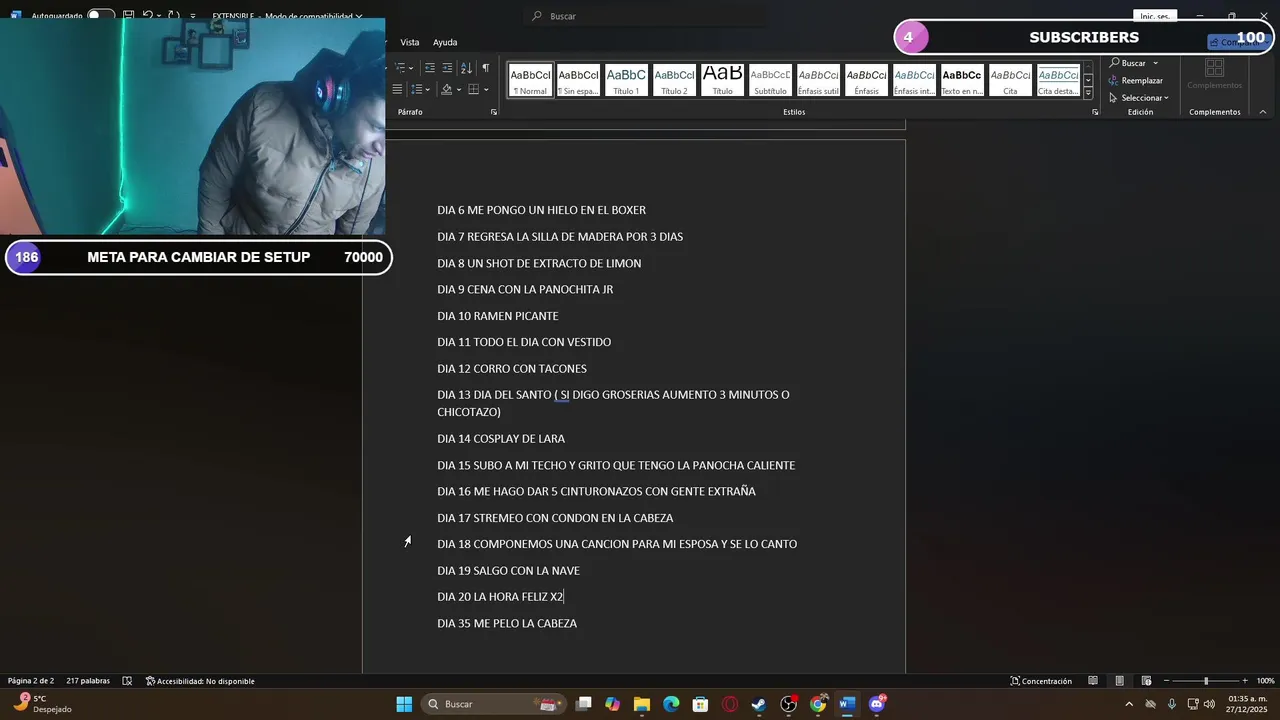Show hidden system tray icons

click(1129, 704)
